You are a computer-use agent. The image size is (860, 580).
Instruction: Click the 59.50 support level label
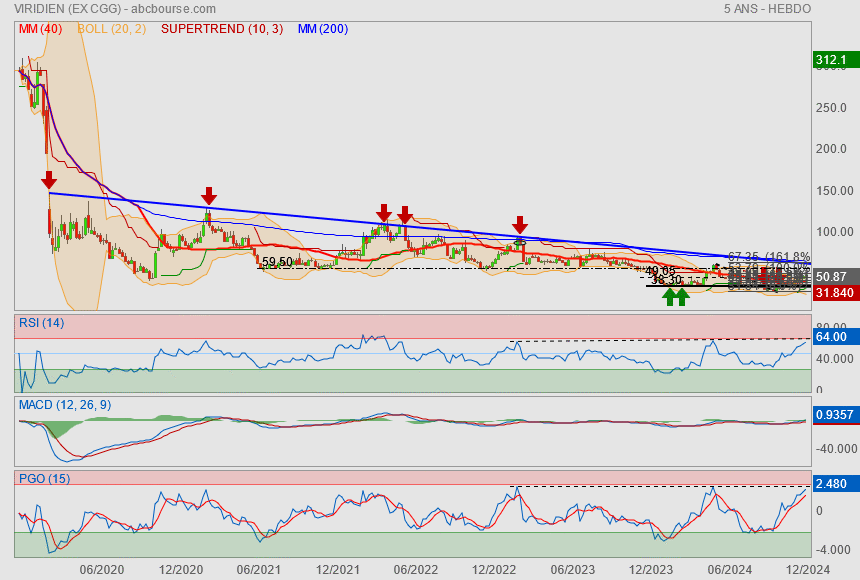click(277, 262)
